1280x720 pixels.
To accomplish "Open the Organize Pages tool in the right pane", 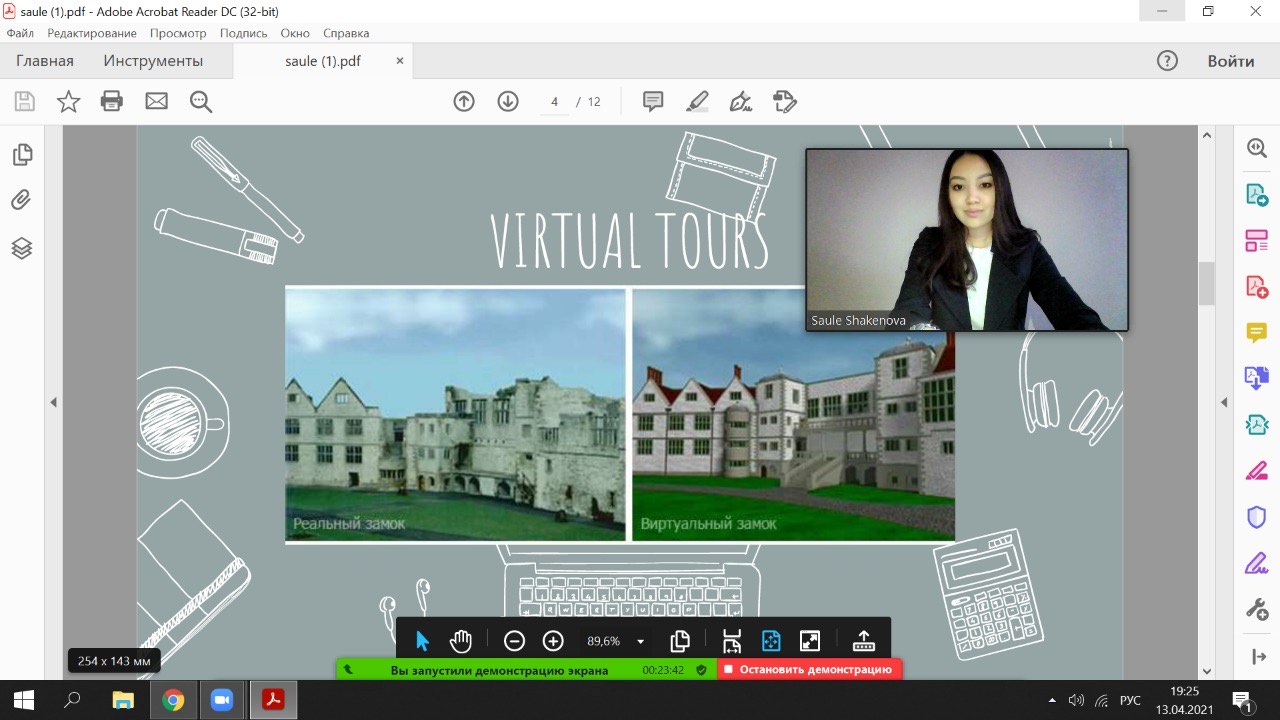I will 1257,240.
